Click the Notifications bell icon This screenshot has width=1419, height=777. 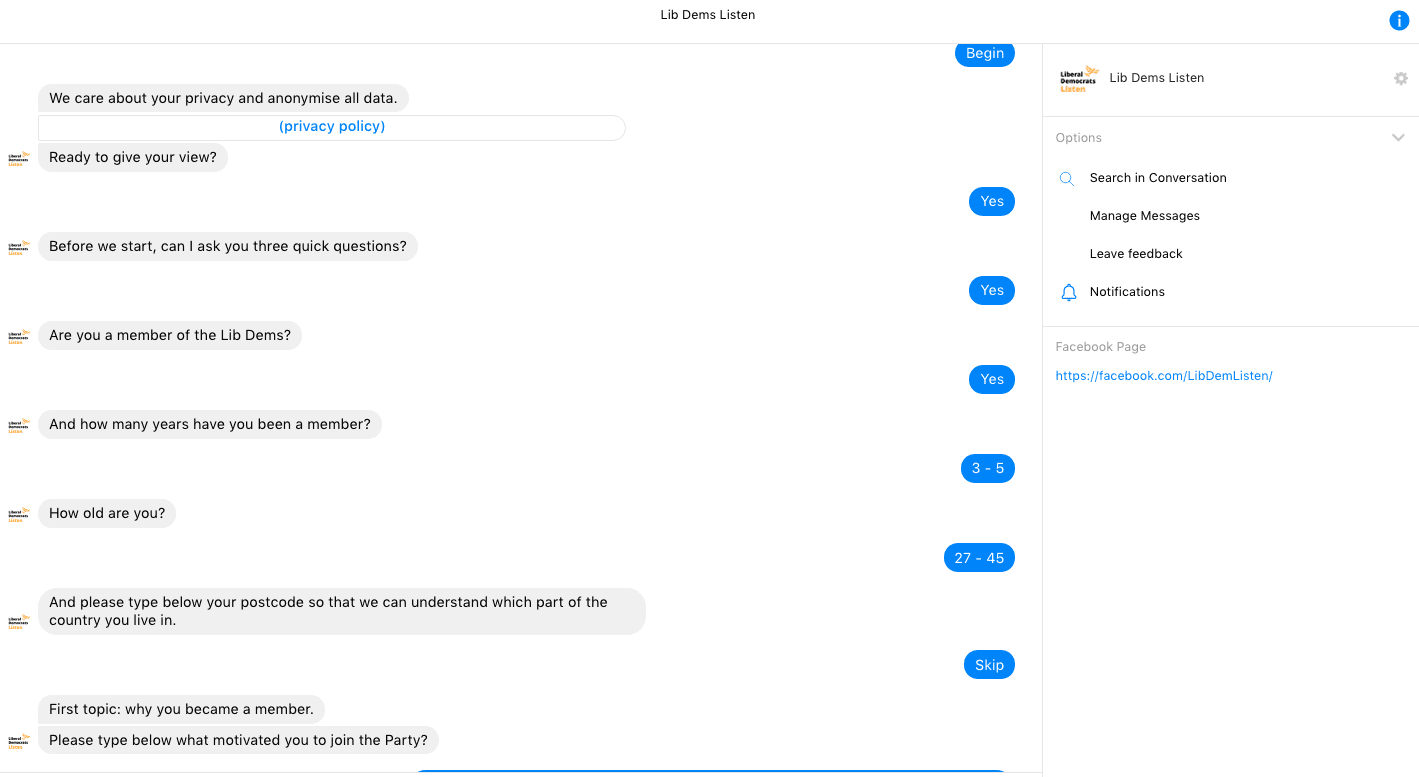click(1068, 292)
